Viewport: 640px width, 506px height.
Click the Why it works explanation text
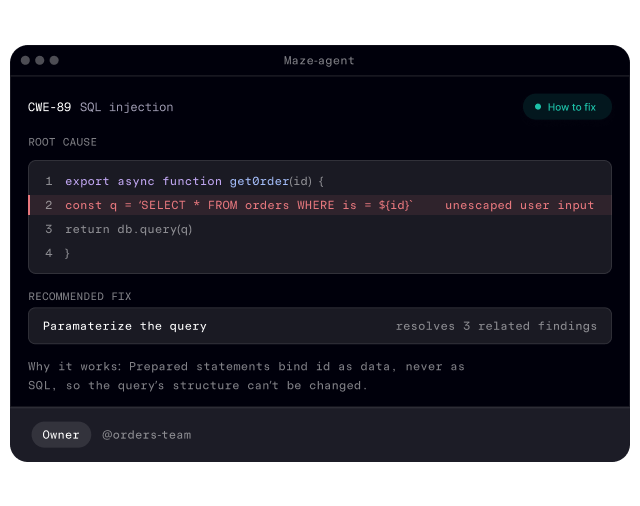coord(246,376)
